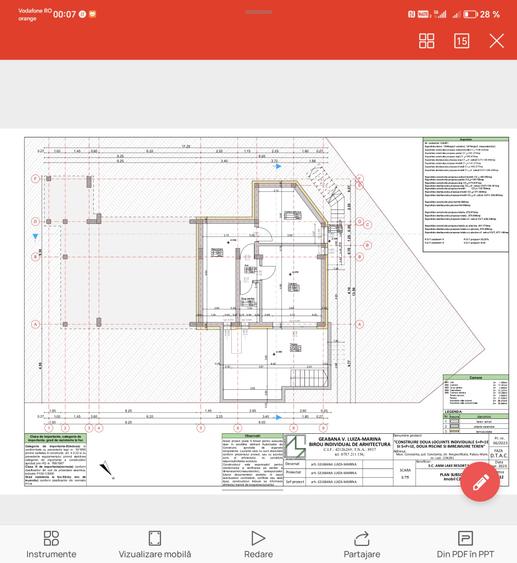Tap the red pencil edit button
Image resolution: width=517 pixels, height=563 pixels.
[x=480, y=482]
